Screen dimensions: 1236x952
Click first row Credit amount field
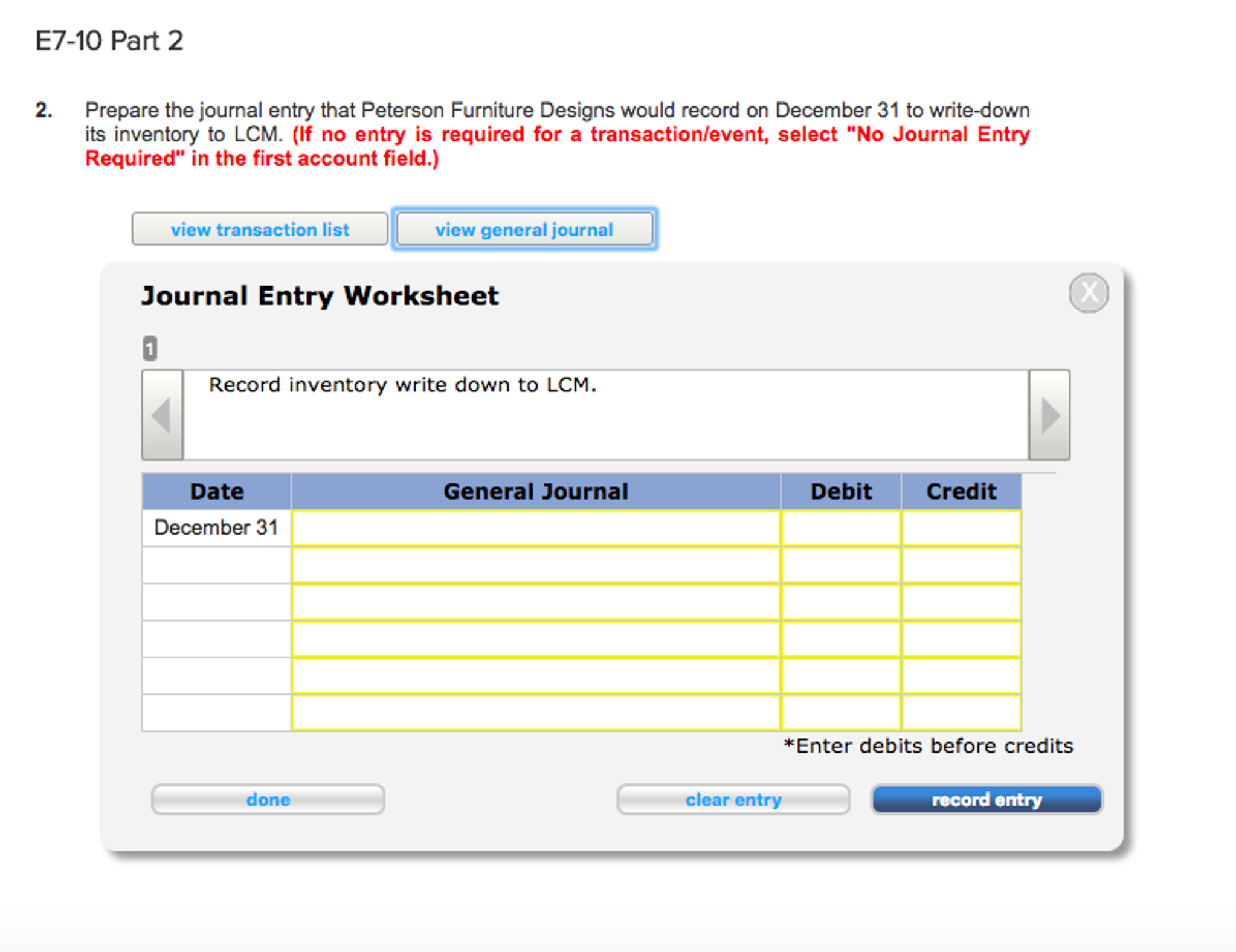[961, 529]
